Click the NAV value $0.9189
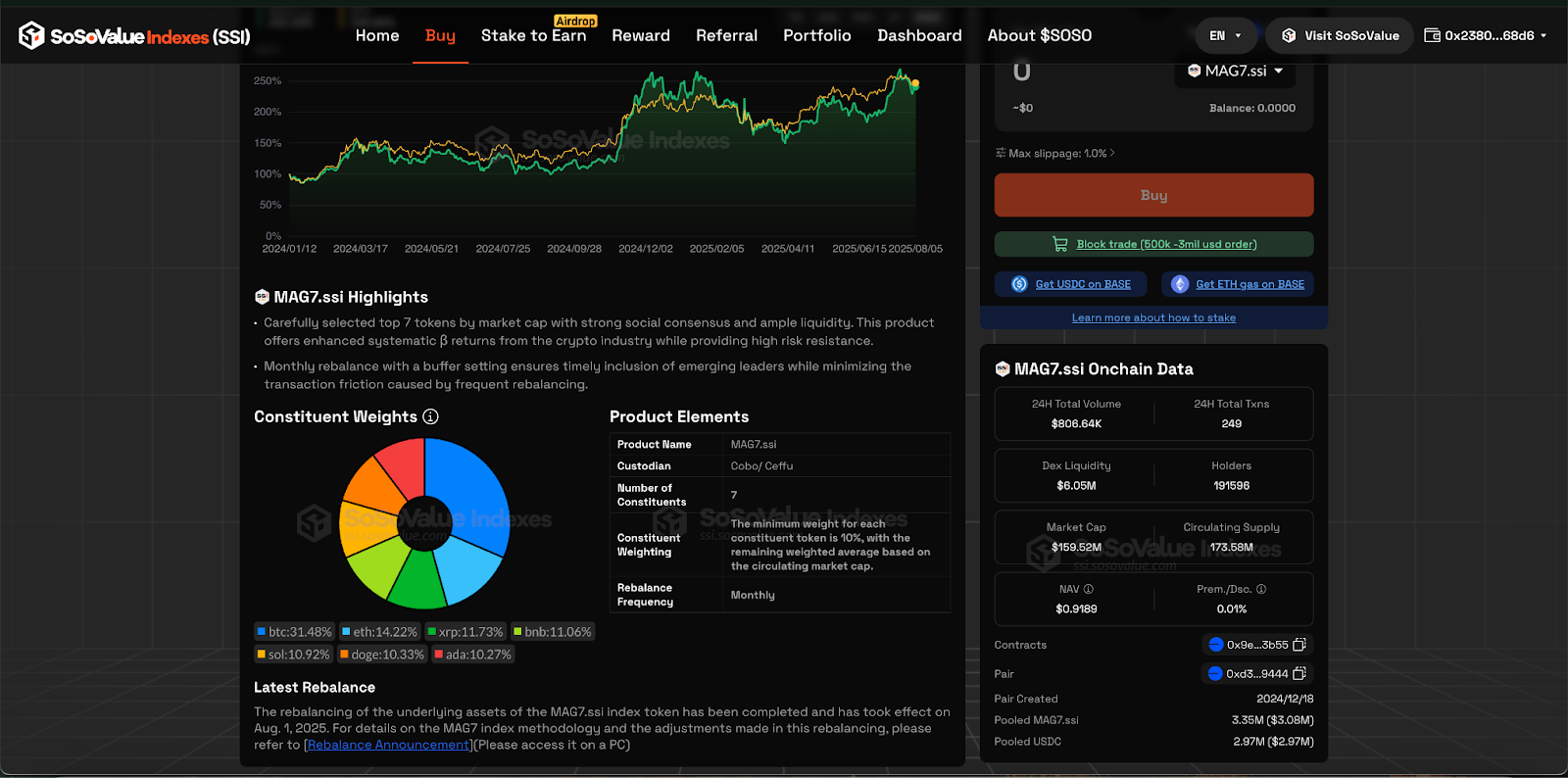Screen dimensions: 1568x778 [1076, 608]
